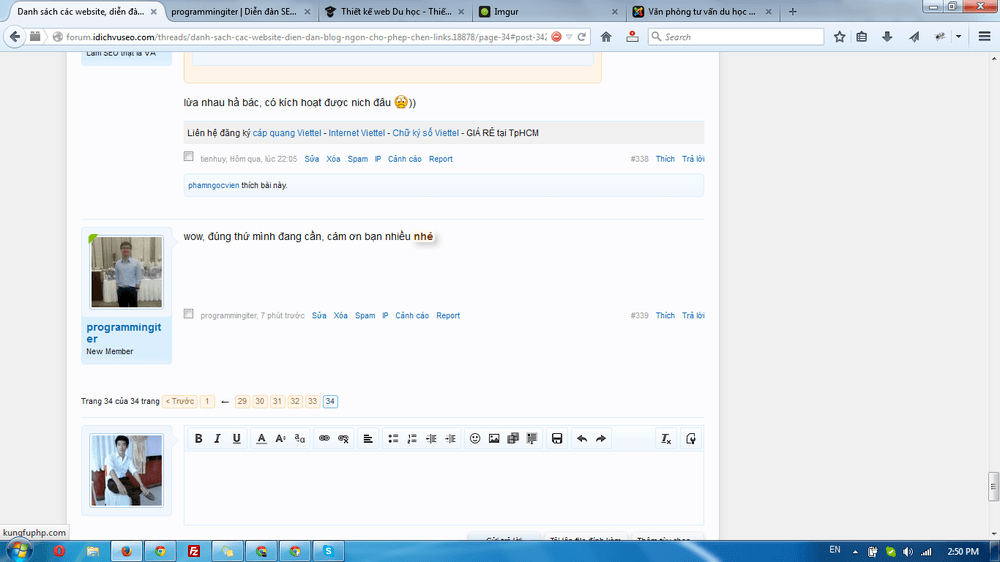Click Sửa on programmingiter's post
This screenshot has height=562, width=1000.
coord(319,315)
